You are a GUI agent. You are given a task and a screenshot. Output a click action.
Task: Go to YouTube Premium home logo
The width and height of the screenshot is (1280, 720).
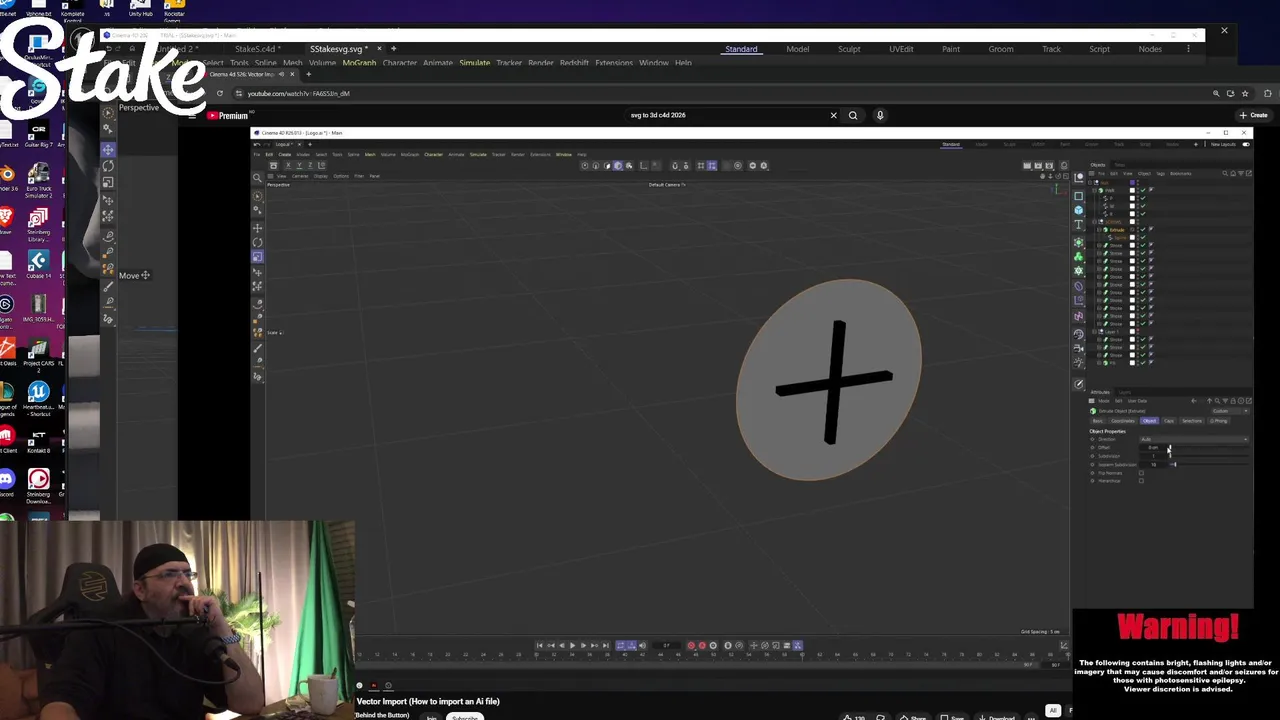coord(227,115)
